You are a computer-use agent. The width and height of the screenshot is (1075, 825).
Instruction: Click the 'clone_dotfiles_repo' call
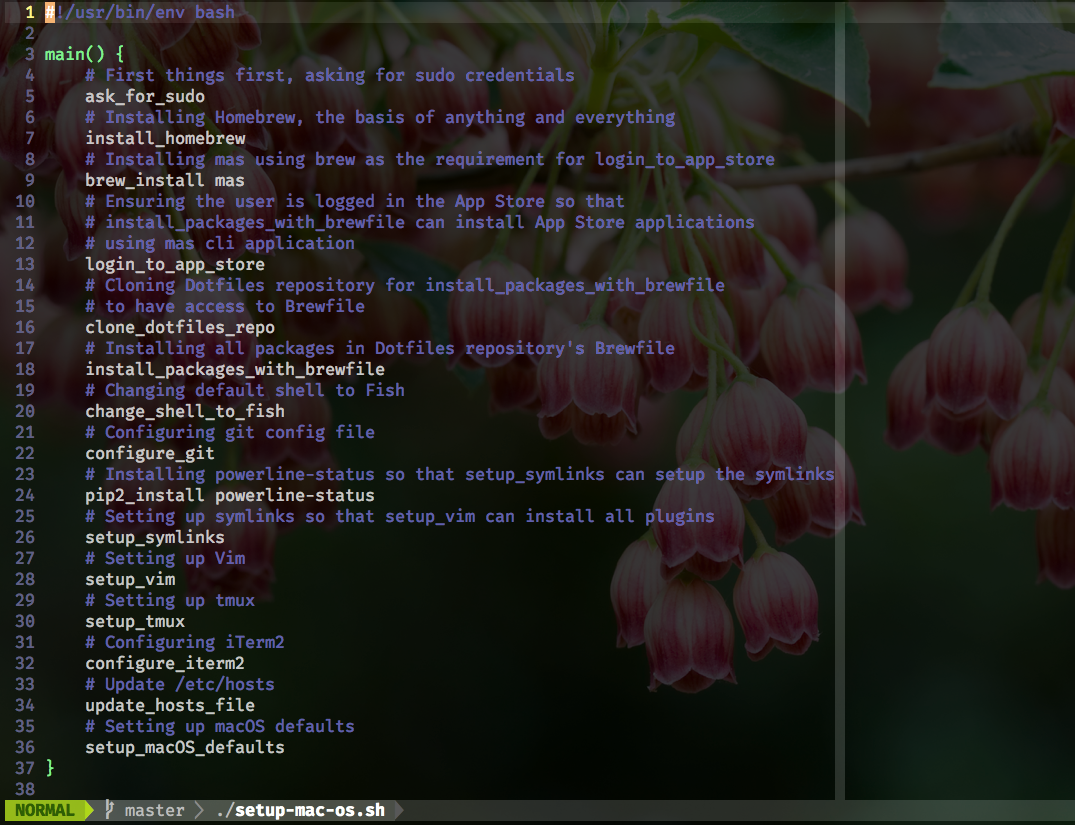(x=180, y=327)
